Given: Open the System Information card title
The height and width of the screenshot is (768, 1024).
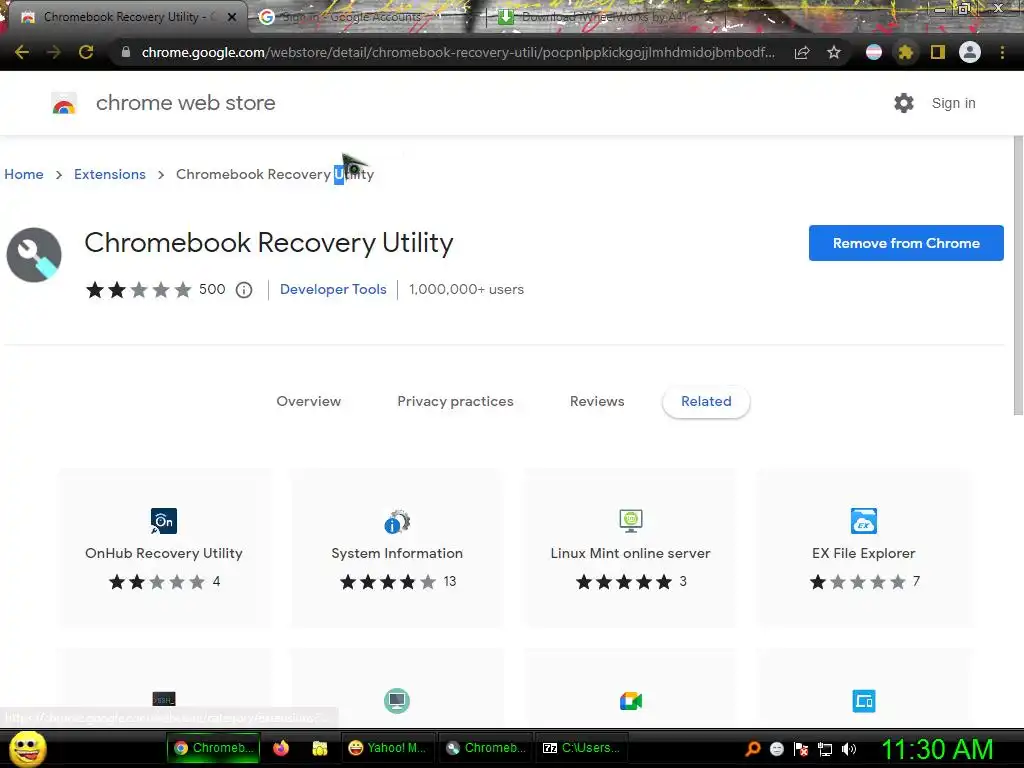Looking at the screenshot, I should (x=397, y=553).
